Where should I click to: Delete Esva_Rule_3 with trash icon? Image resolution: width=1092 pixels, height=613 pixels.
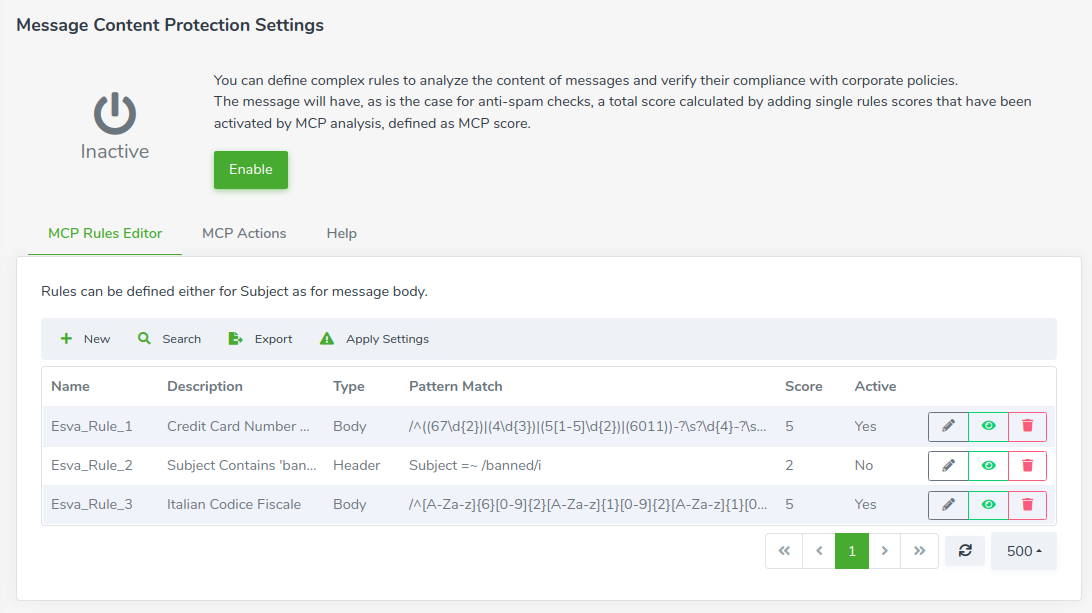point(1027,504)
